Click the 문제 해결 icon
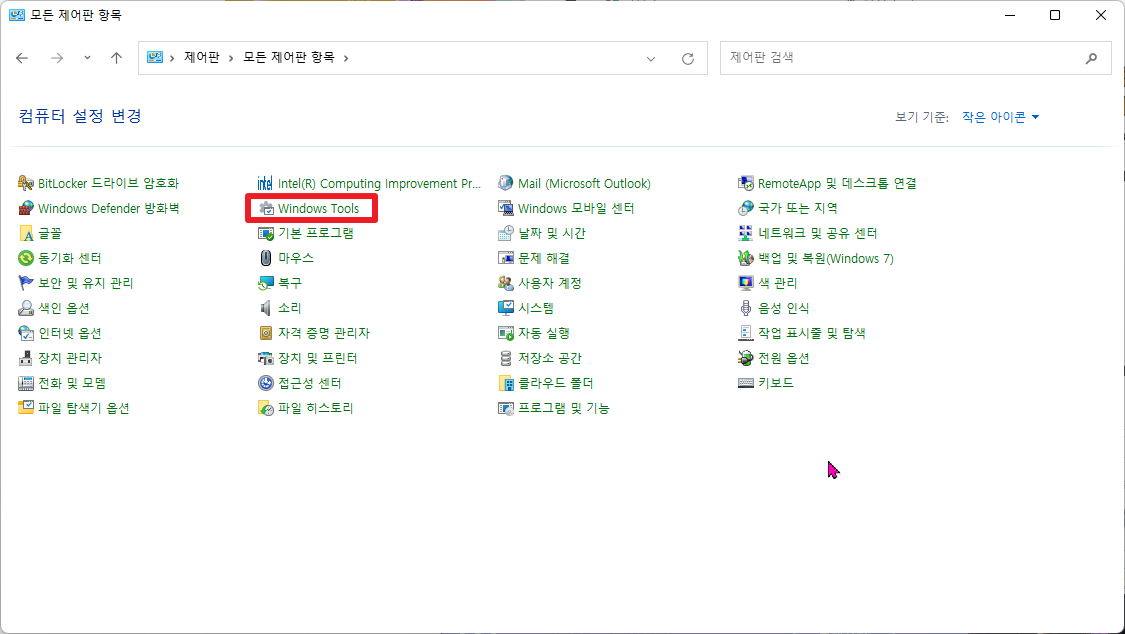This screenshot has height=634, width=1125. [x=506, y=258]
